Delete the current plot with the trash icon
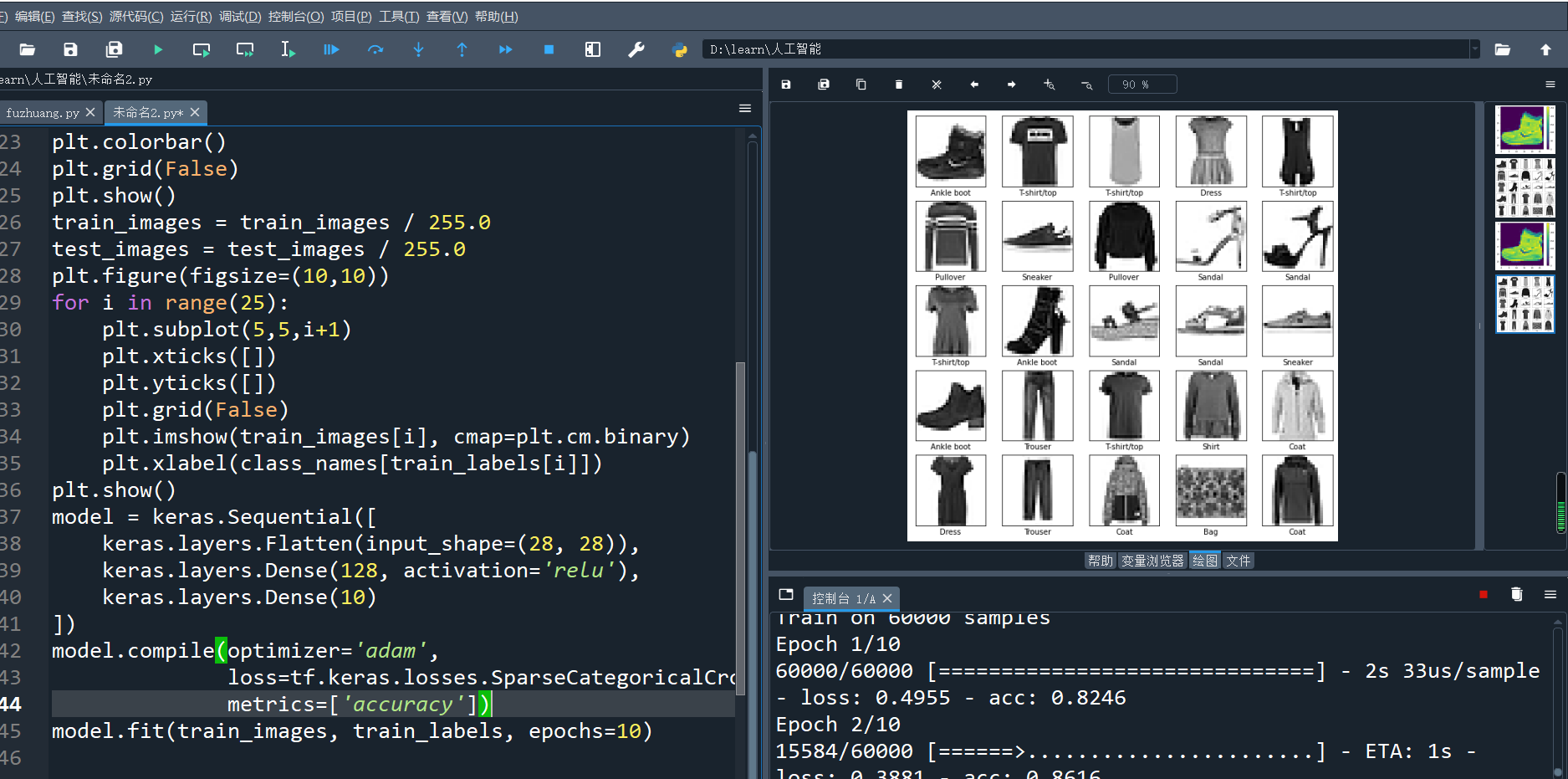Viewport: 1568px width, 779px height. pyautogui.click(x=899, y=85)
